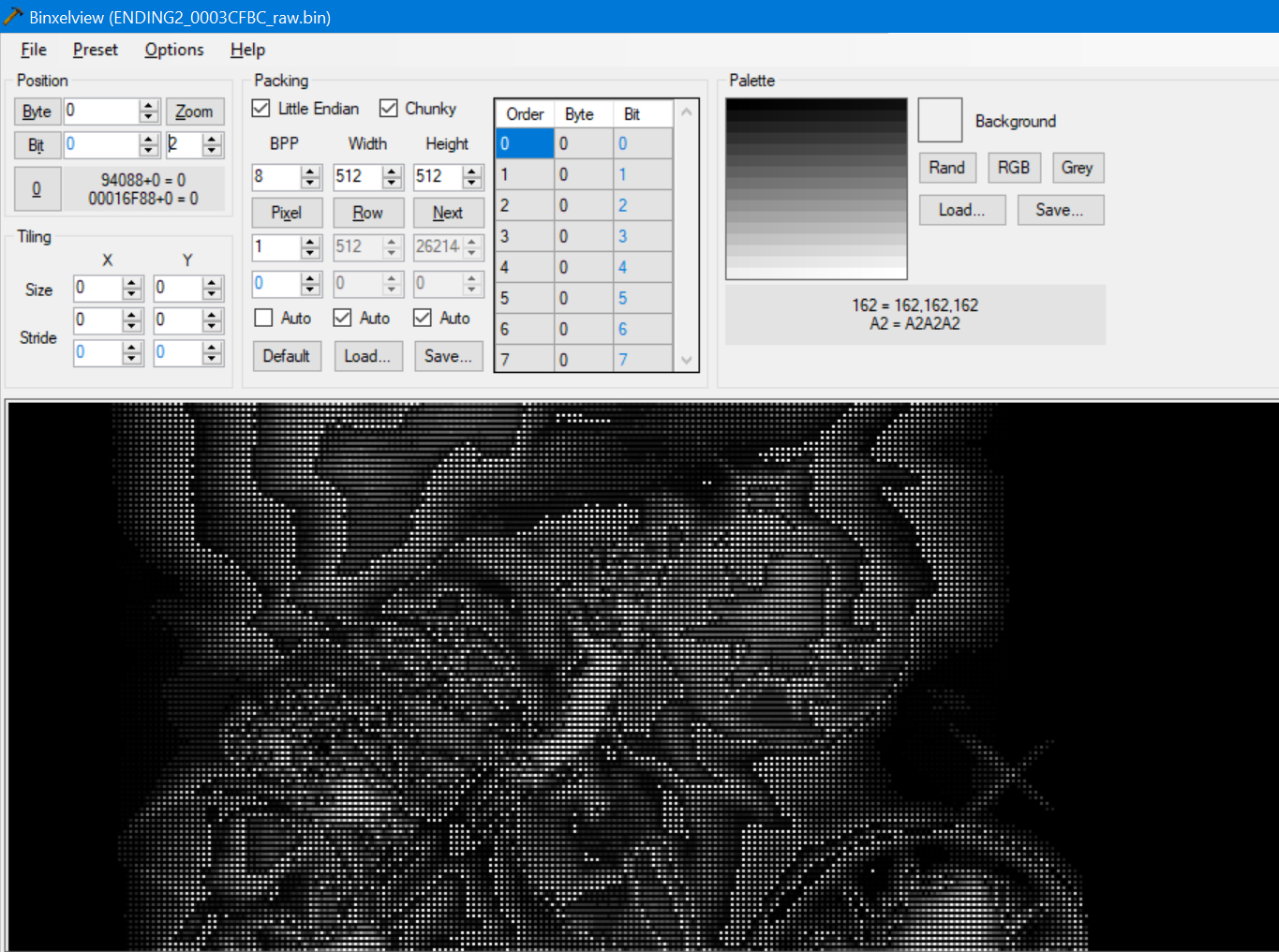Increase the Zoom level spinner

pos(212,140)
